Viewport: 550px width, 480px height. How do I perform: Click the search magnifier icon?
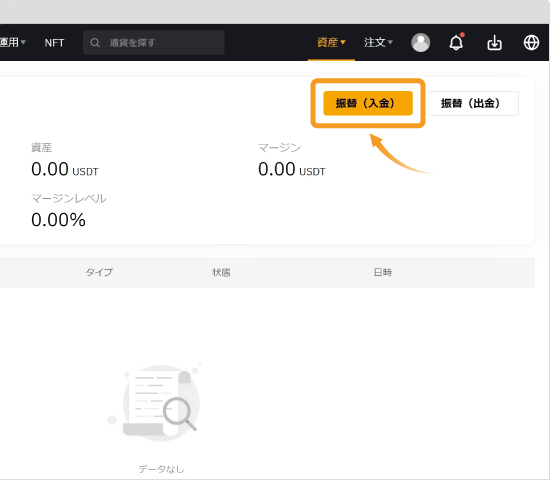pos(95,43)
